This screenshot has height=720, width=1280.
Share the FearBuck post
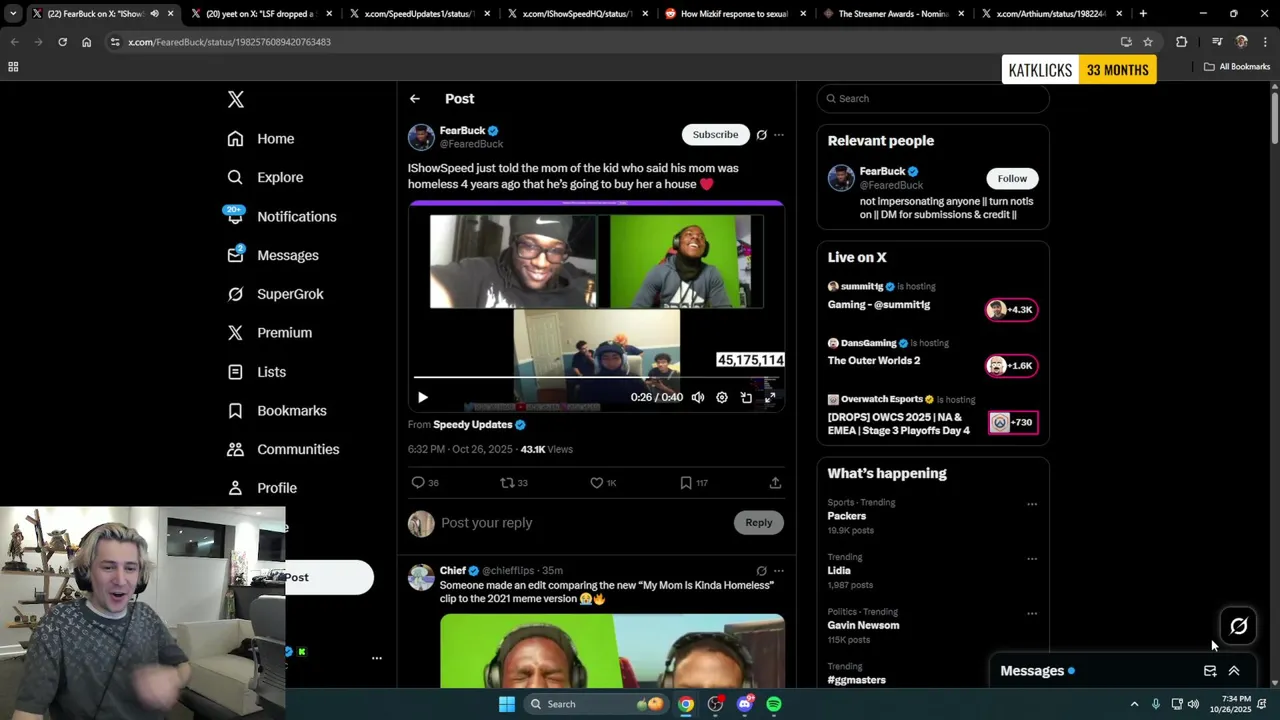(x=775, y=483)
